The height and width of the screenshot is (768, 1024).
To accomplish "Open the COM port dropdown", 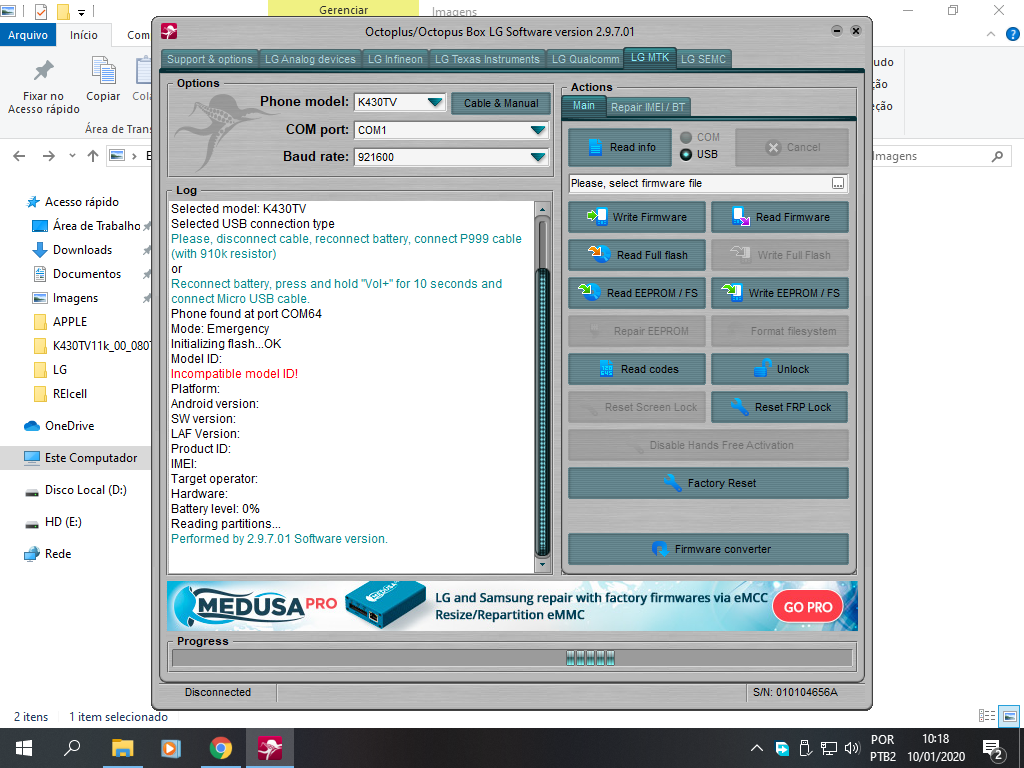I will (538, 130).
